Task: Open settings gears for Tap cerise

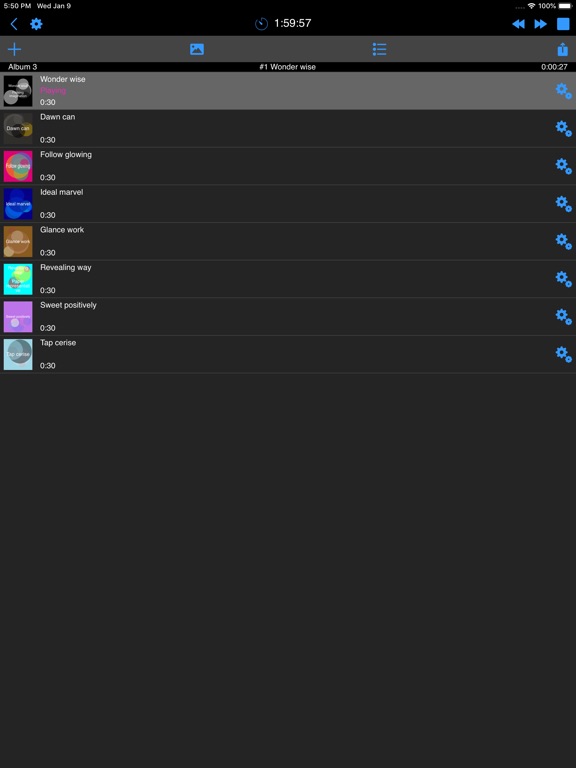Action: coord(563,354)
